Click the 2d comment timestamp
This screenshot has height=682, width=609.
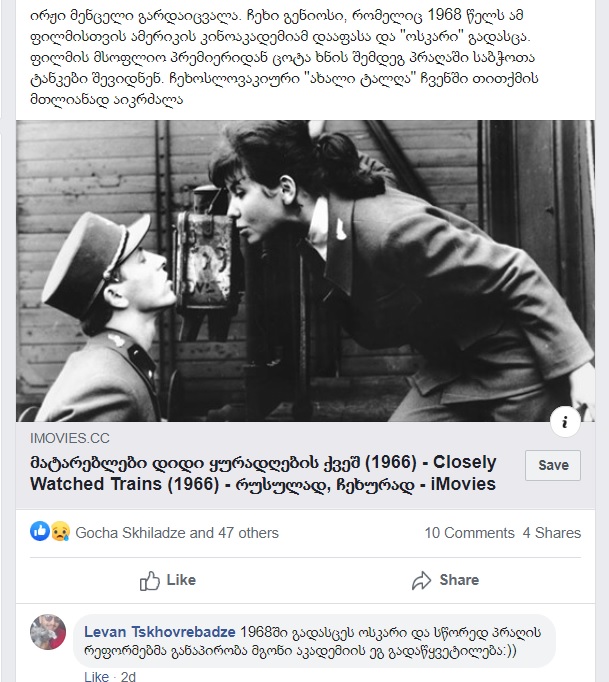coord(128,676)
